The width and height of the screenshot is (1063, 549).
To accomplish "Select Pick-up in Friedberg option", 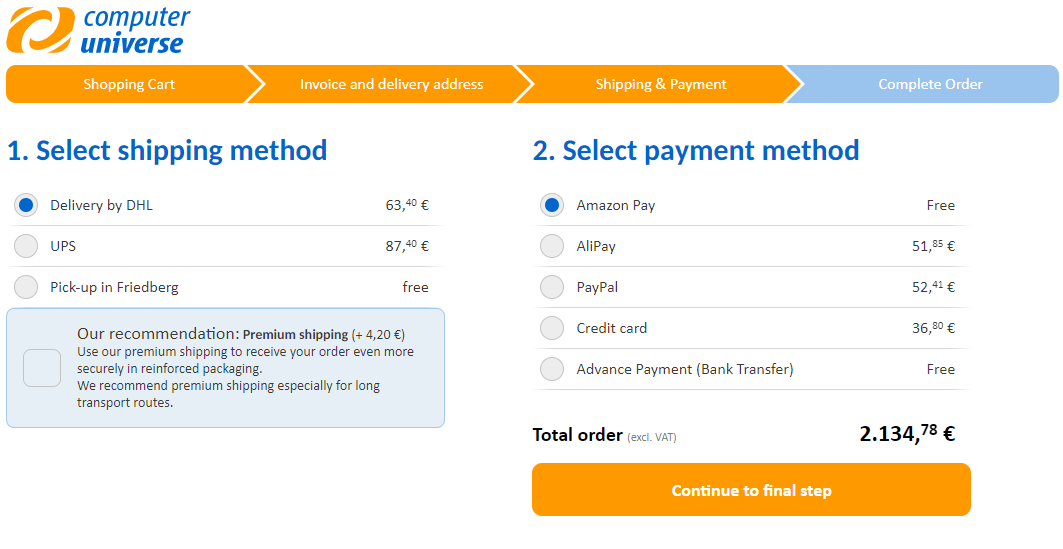I will click(27, 287).
